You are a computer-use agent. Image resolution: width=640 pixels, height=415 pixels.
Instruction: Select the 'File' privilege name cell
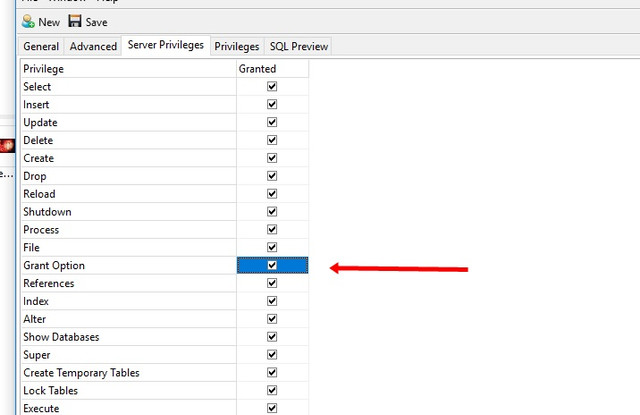[128, 247]
